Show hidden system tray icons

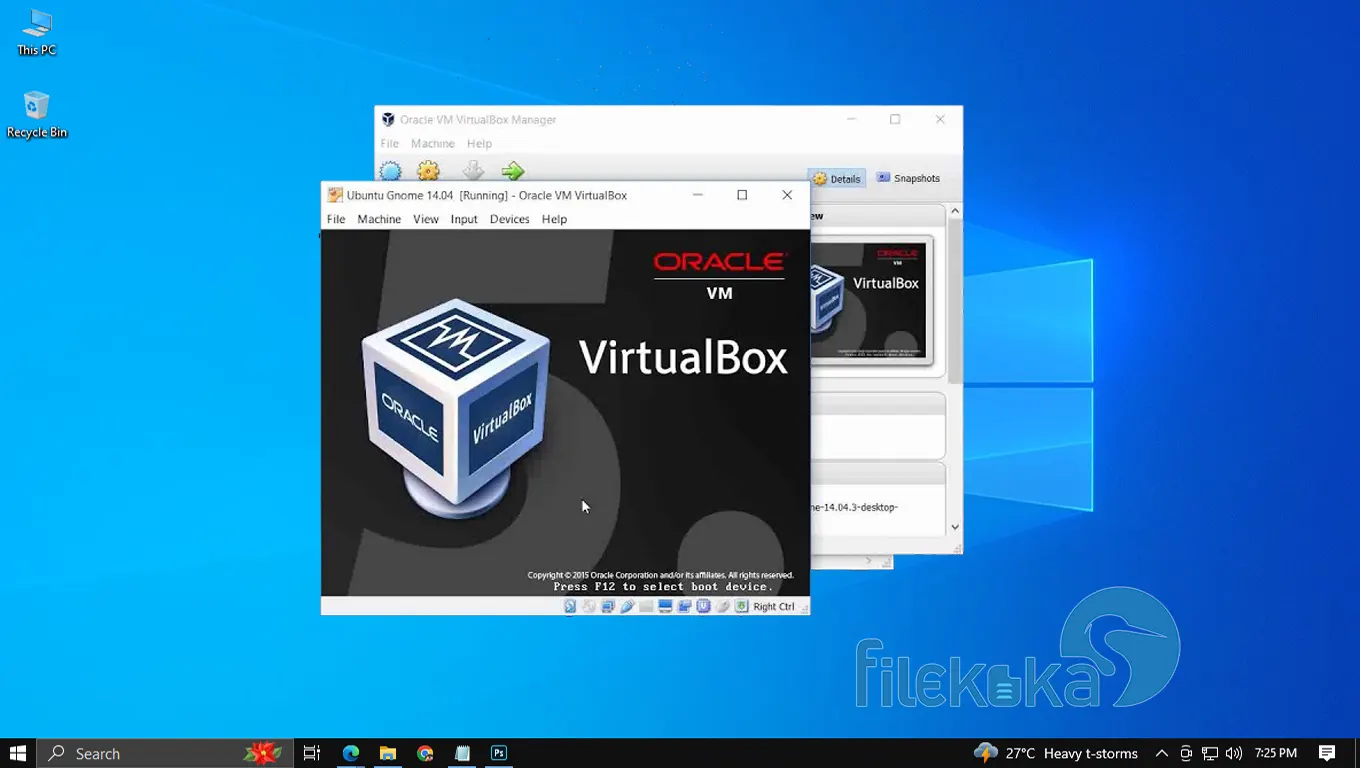[1162, 753]
